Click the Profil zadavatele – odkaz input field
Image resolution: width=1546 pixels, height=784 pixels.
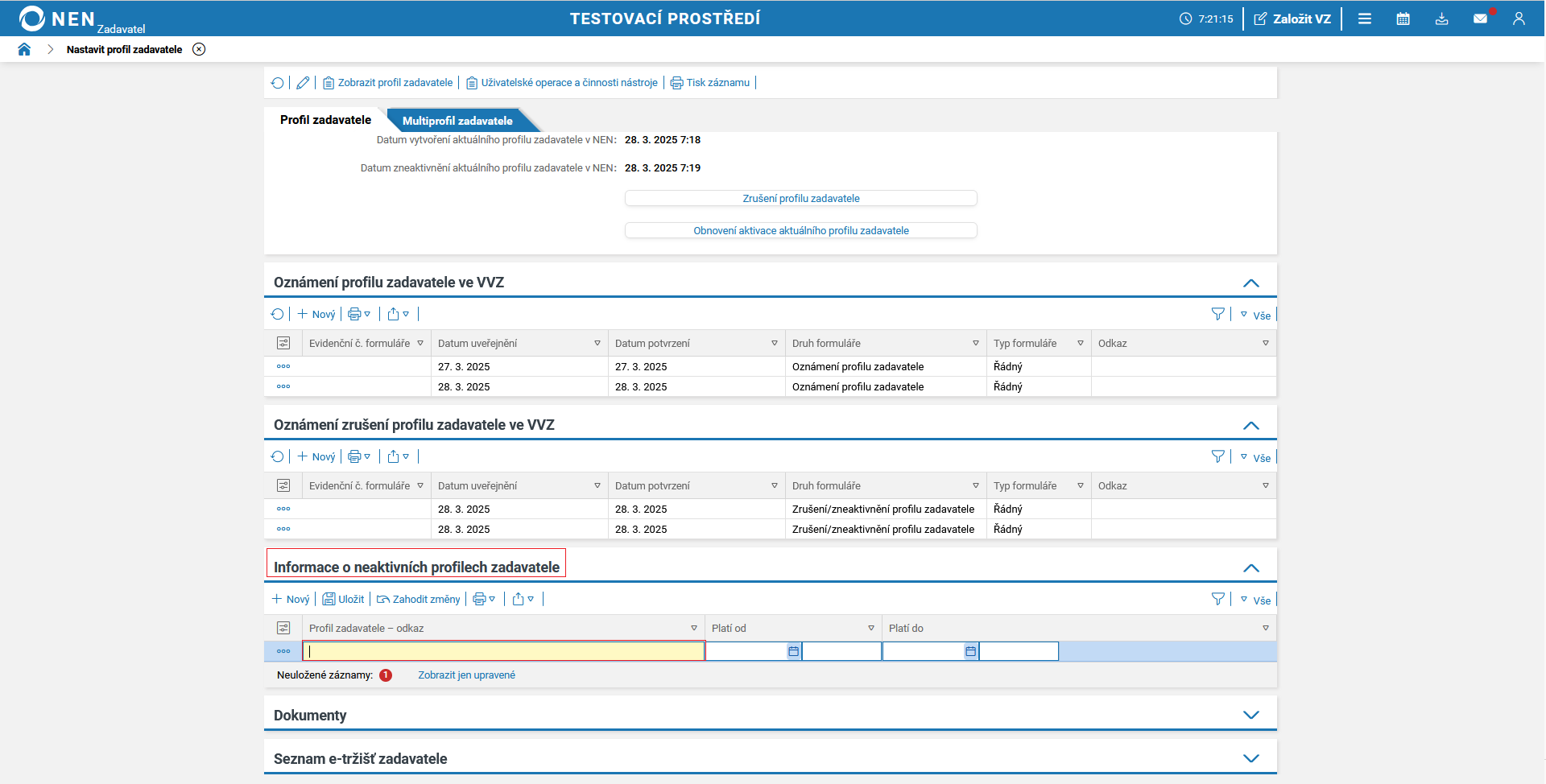(x=503, y=651)
